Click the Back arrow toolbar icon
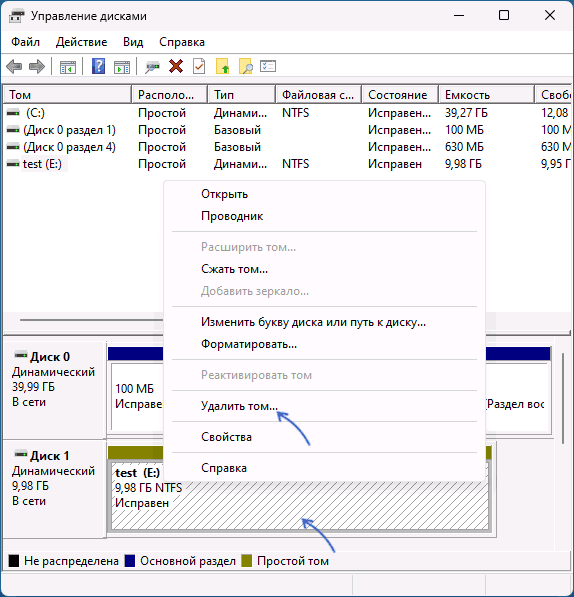The image size is (574, 597). click(14, 67)
